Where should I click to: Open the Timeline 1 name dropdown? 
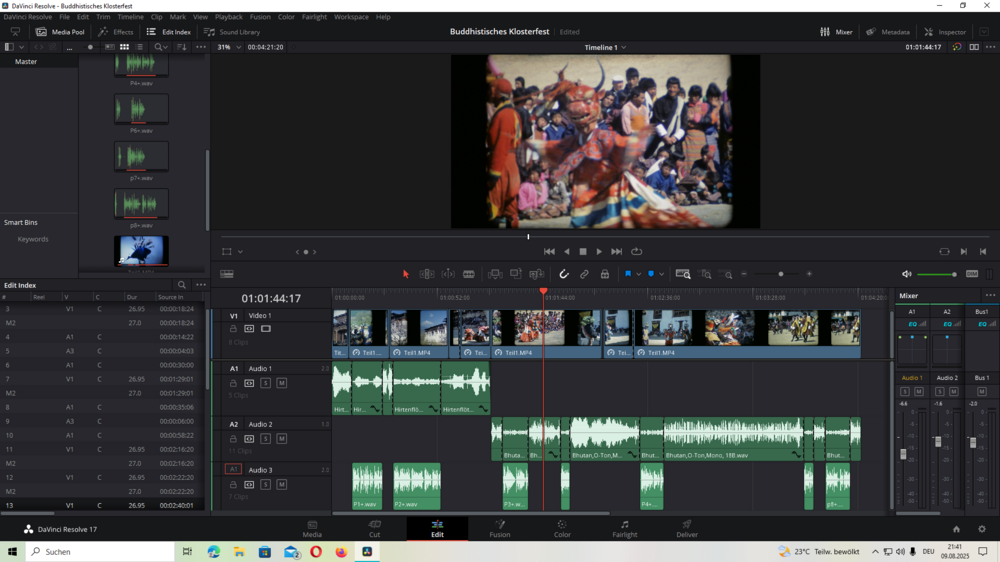click(605, 47)
